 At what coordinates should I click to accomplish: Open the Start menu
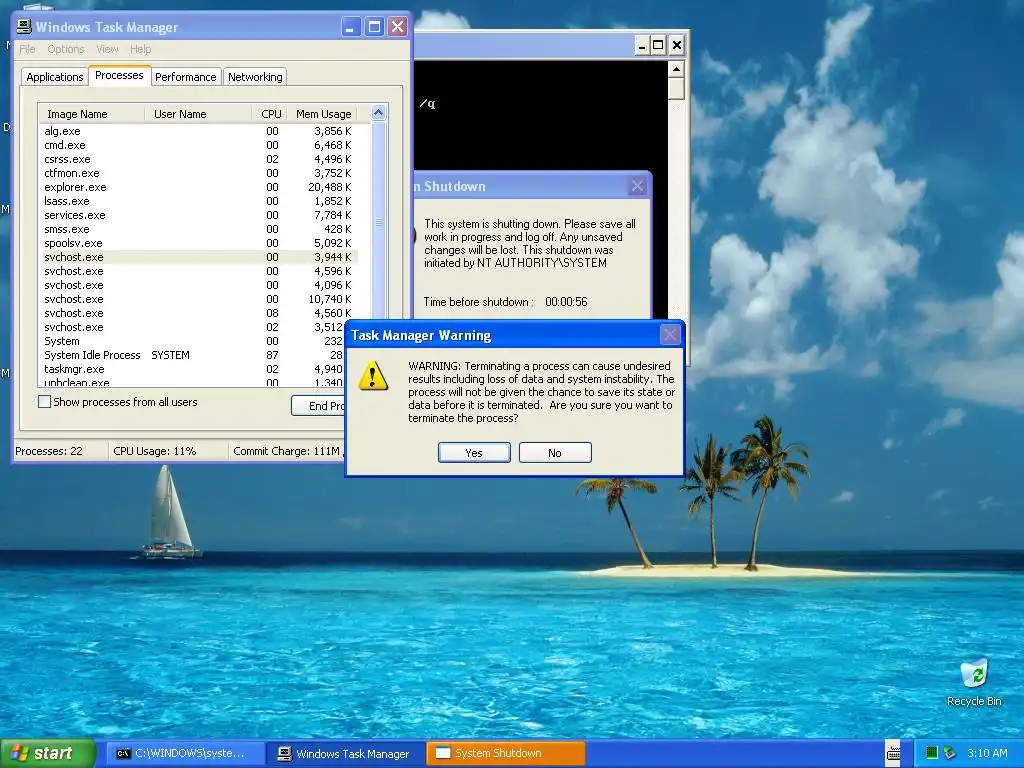click(48, 754)
